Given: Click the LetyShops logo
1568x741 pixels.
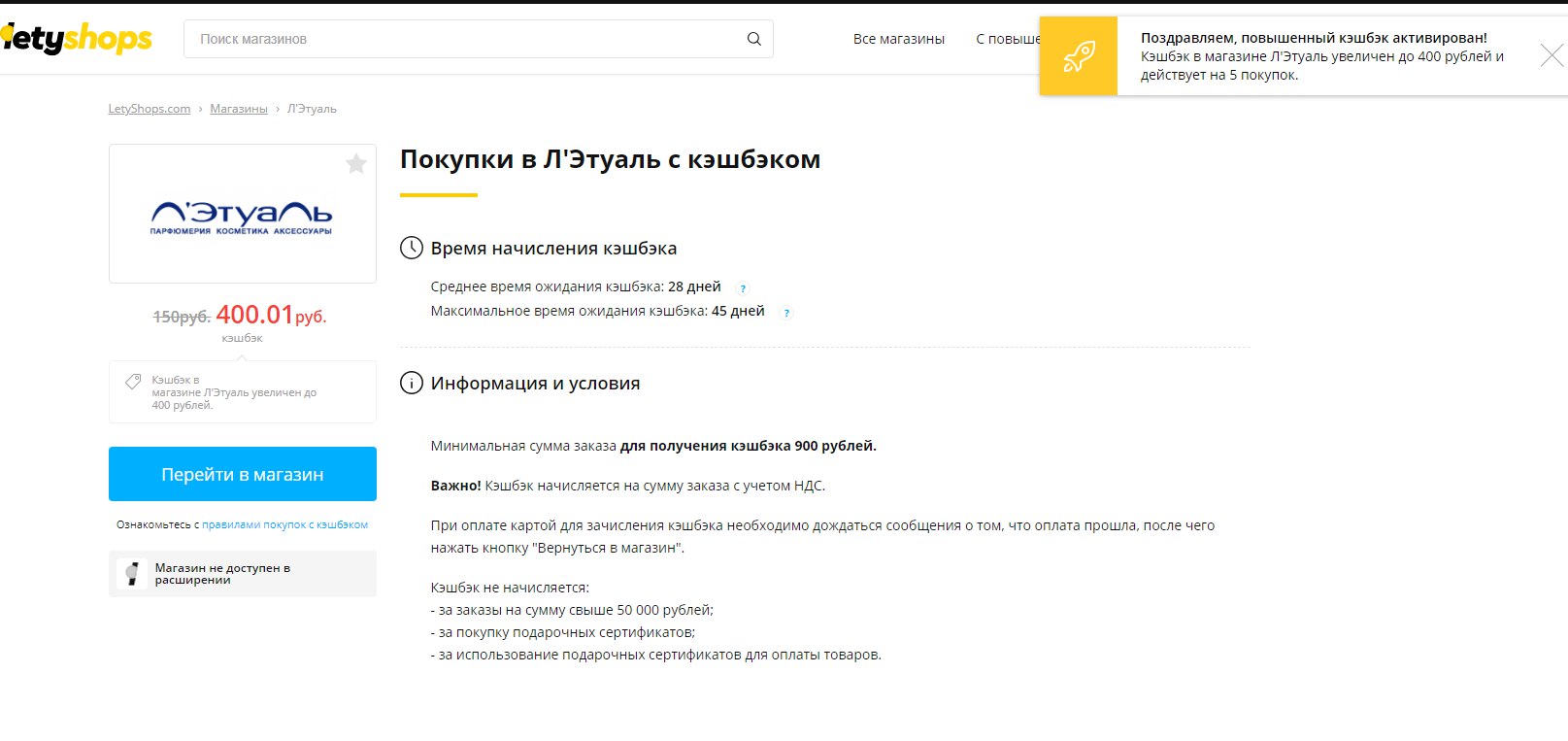Looking at the screenshot, I should (76, 39).
